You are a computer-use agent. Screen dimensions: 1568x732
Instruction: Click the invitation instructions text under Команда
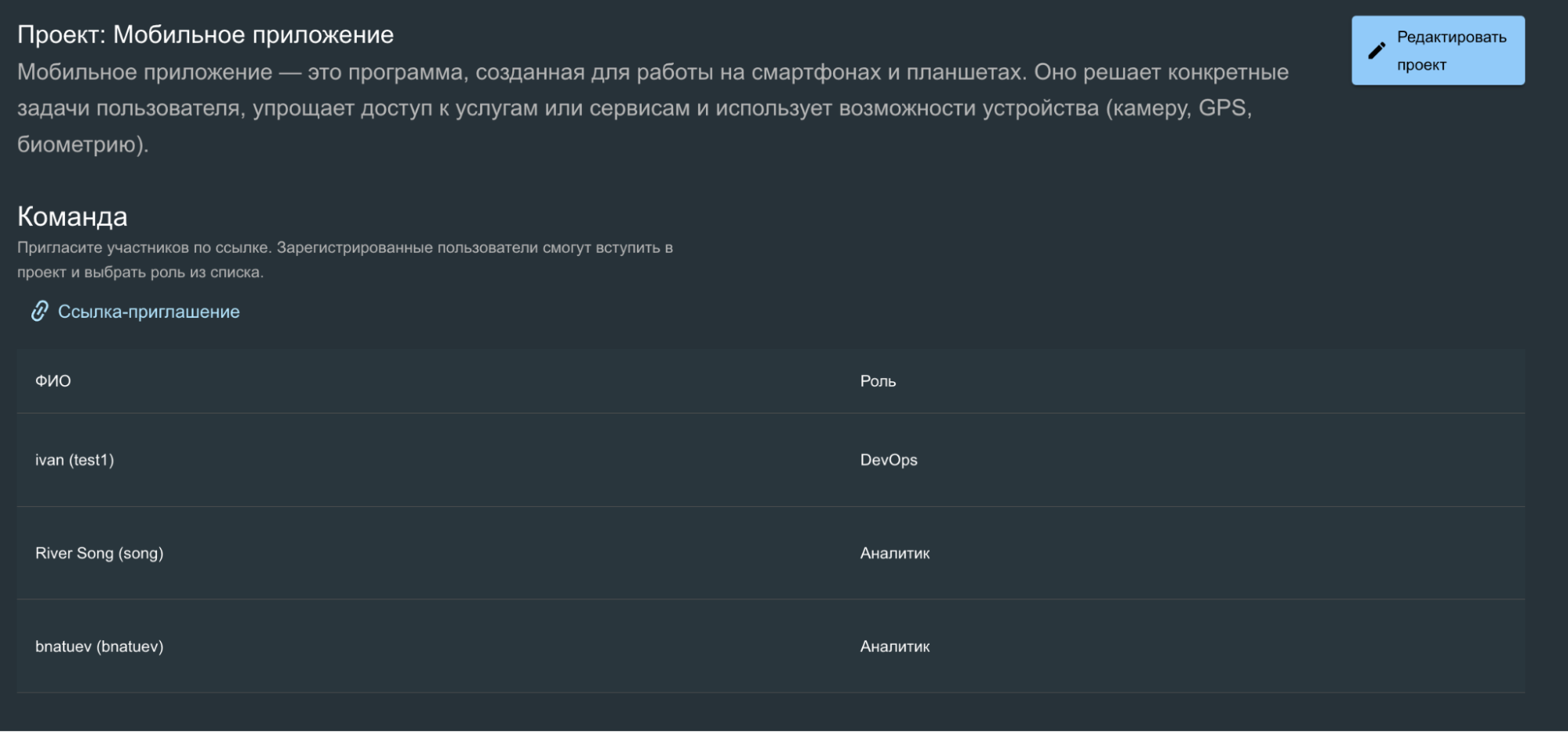(345, 260)
